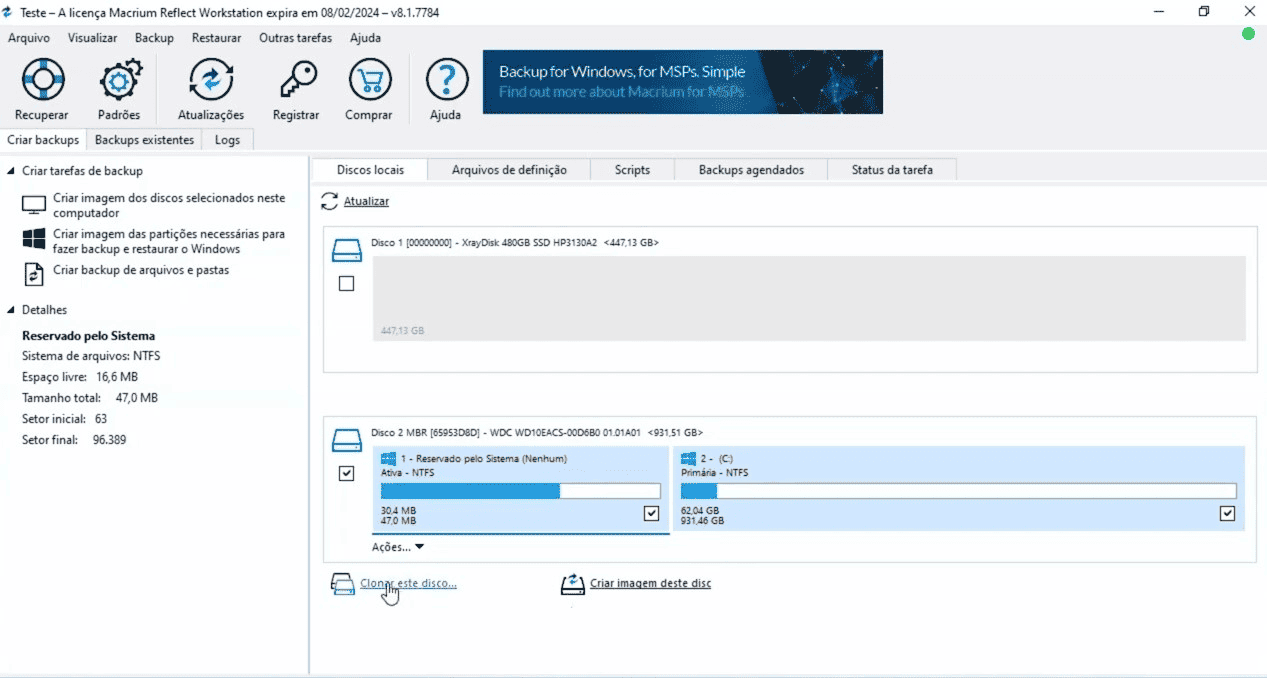Image resolution: width=1267 pixels, height=678 pixels.
Task: Click the file and folder backup icon
Action: 34,273
